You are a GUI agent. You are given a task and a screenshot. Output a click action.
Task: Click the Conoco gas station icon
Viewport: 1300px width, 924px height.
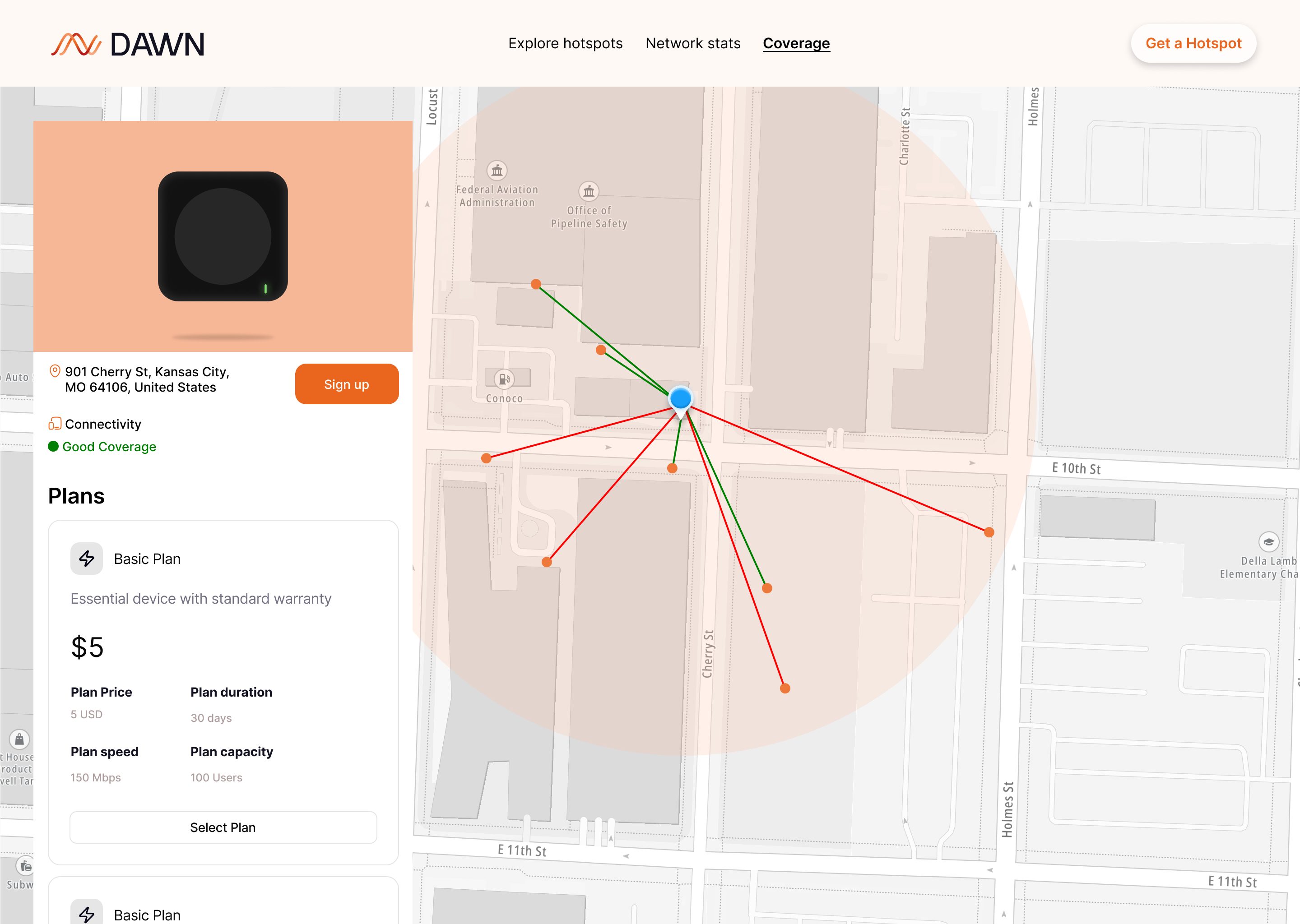click(x=504, y=379)
